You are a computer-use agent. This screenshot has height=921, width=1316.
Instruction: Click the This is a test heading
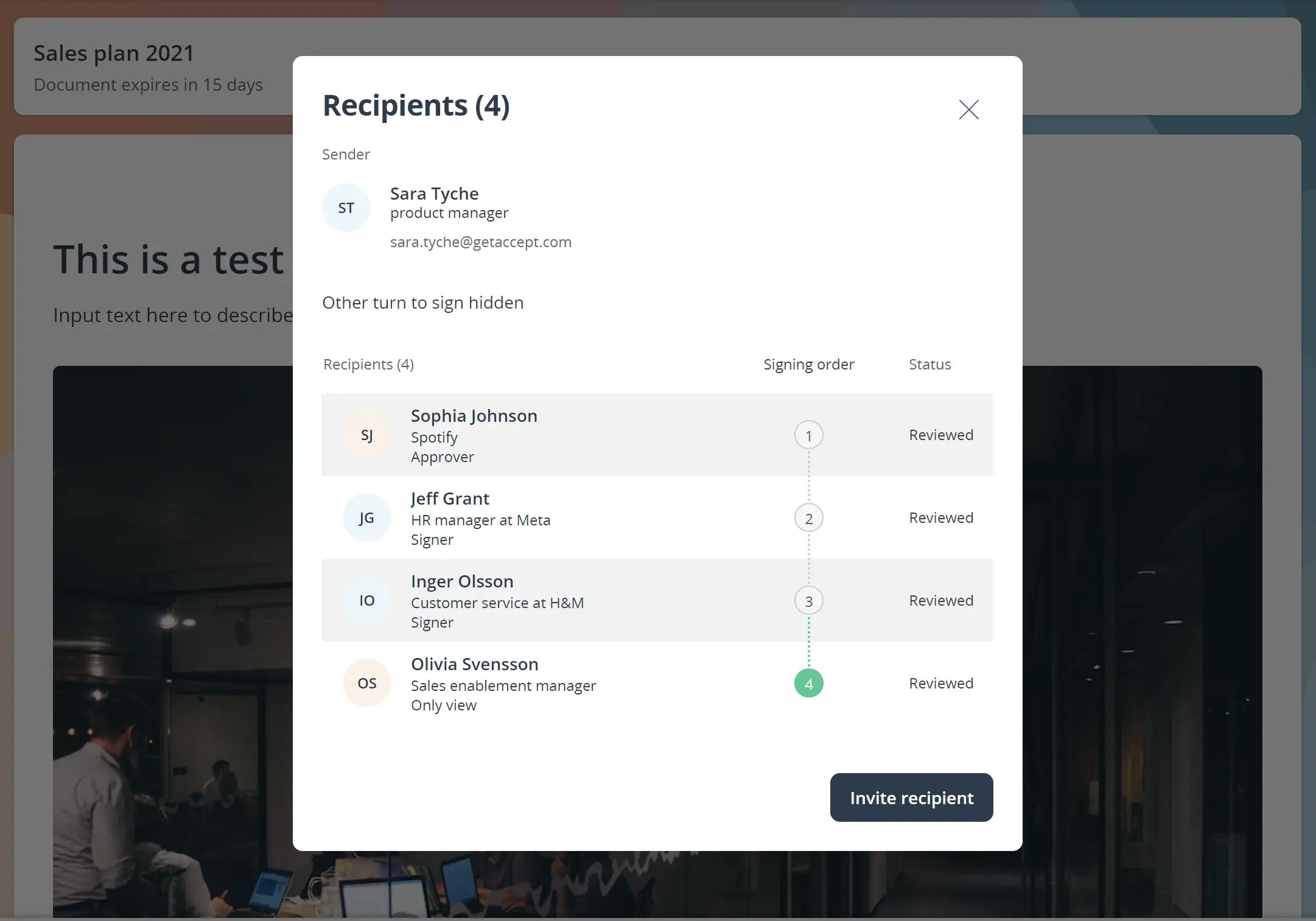click(169, 260)
